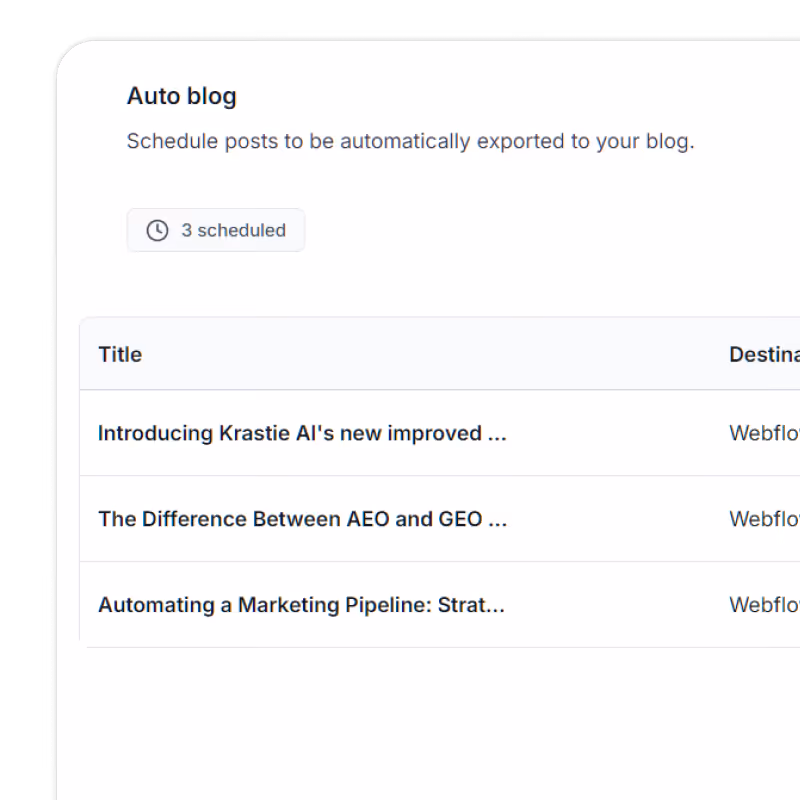This screenshot has height=800, width=800.
Task: Click the ellipsis ending the Krastie AI title
Action: coord(497,435)
